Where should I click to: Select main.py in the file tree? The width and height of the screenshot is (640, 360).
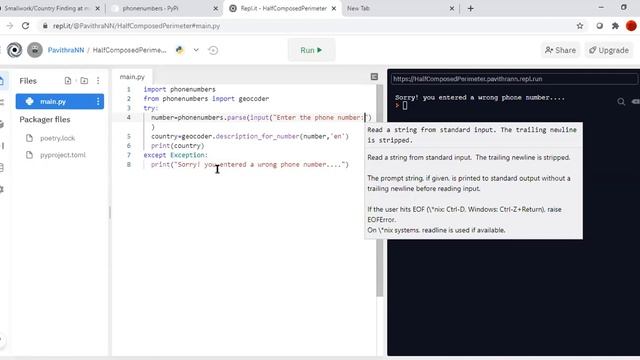(60, 101)
